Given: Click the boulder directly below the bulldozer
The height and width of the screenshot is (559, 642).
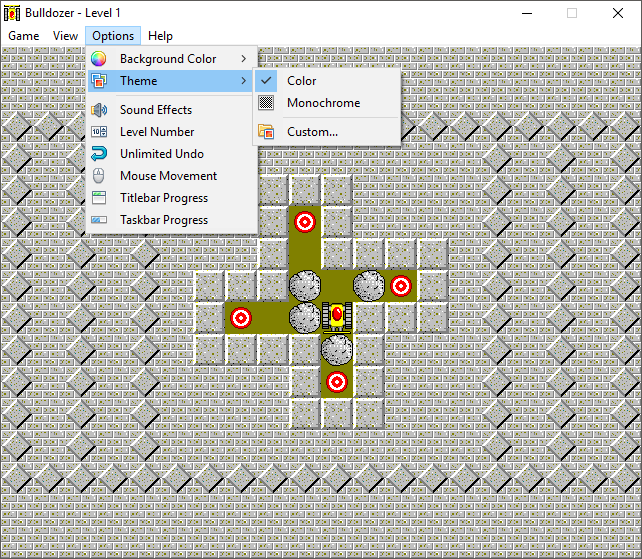Looking at the screenshot, I should [337, 350].
